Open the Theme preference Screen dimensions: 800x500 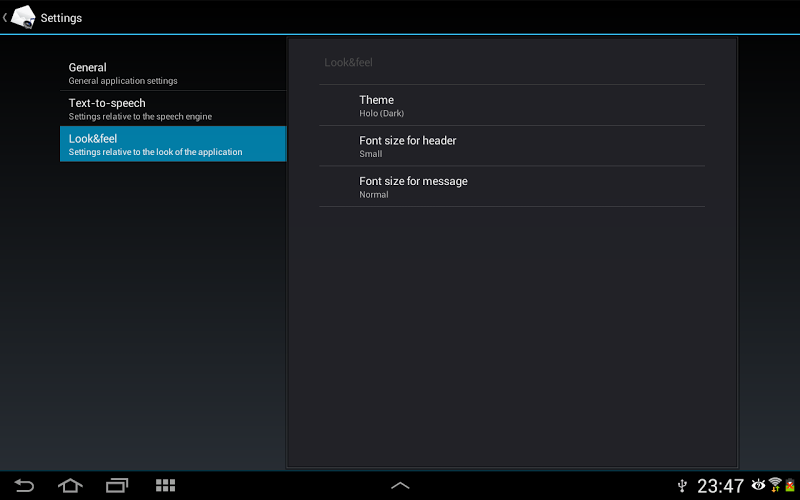512,106
